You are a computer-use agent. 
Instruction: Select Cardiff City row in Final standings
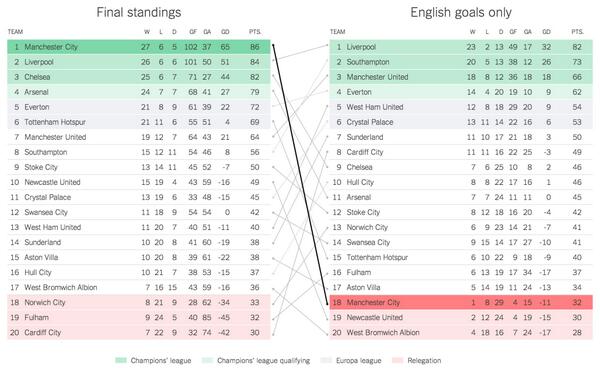139,332
